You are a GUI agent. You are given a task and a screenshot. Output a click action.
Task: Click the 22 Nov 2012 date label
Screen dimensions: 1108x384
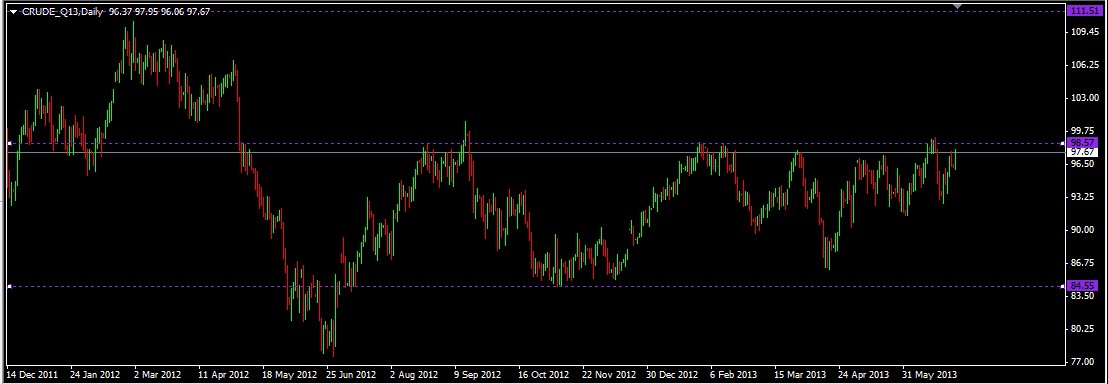point(608,374)
